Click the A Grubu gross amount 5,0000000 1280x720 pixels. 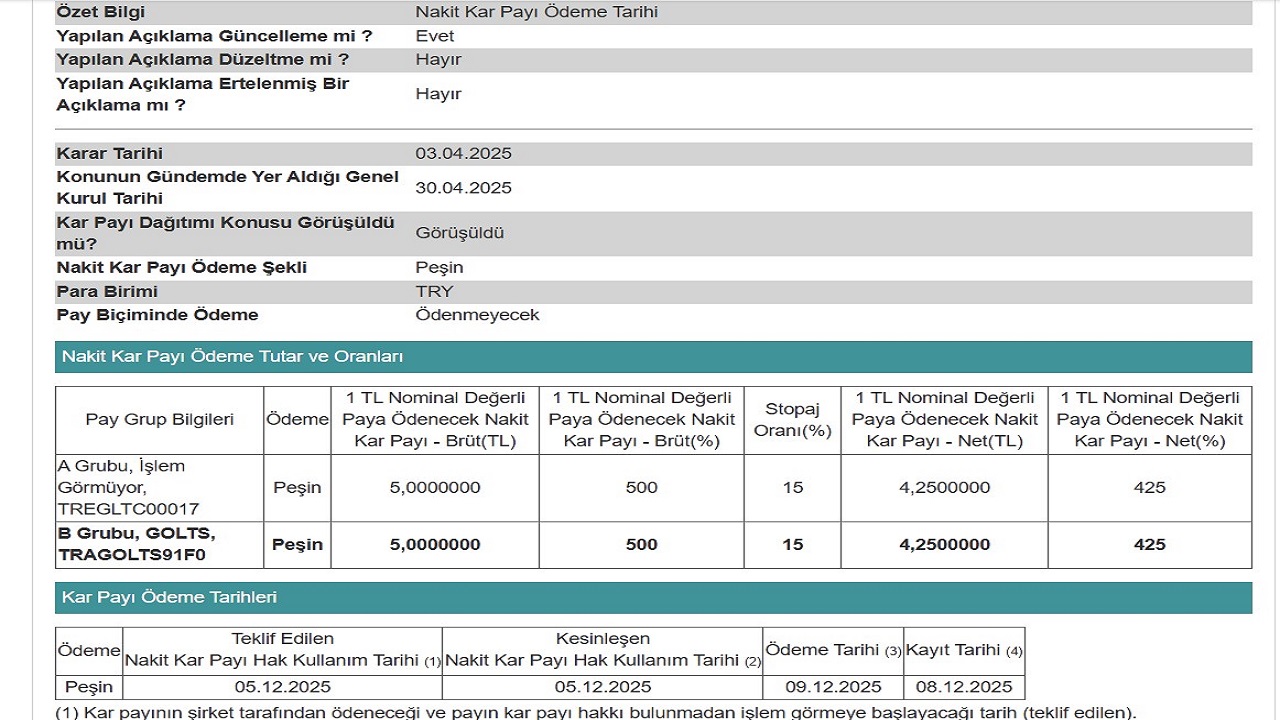click(435, 488)
